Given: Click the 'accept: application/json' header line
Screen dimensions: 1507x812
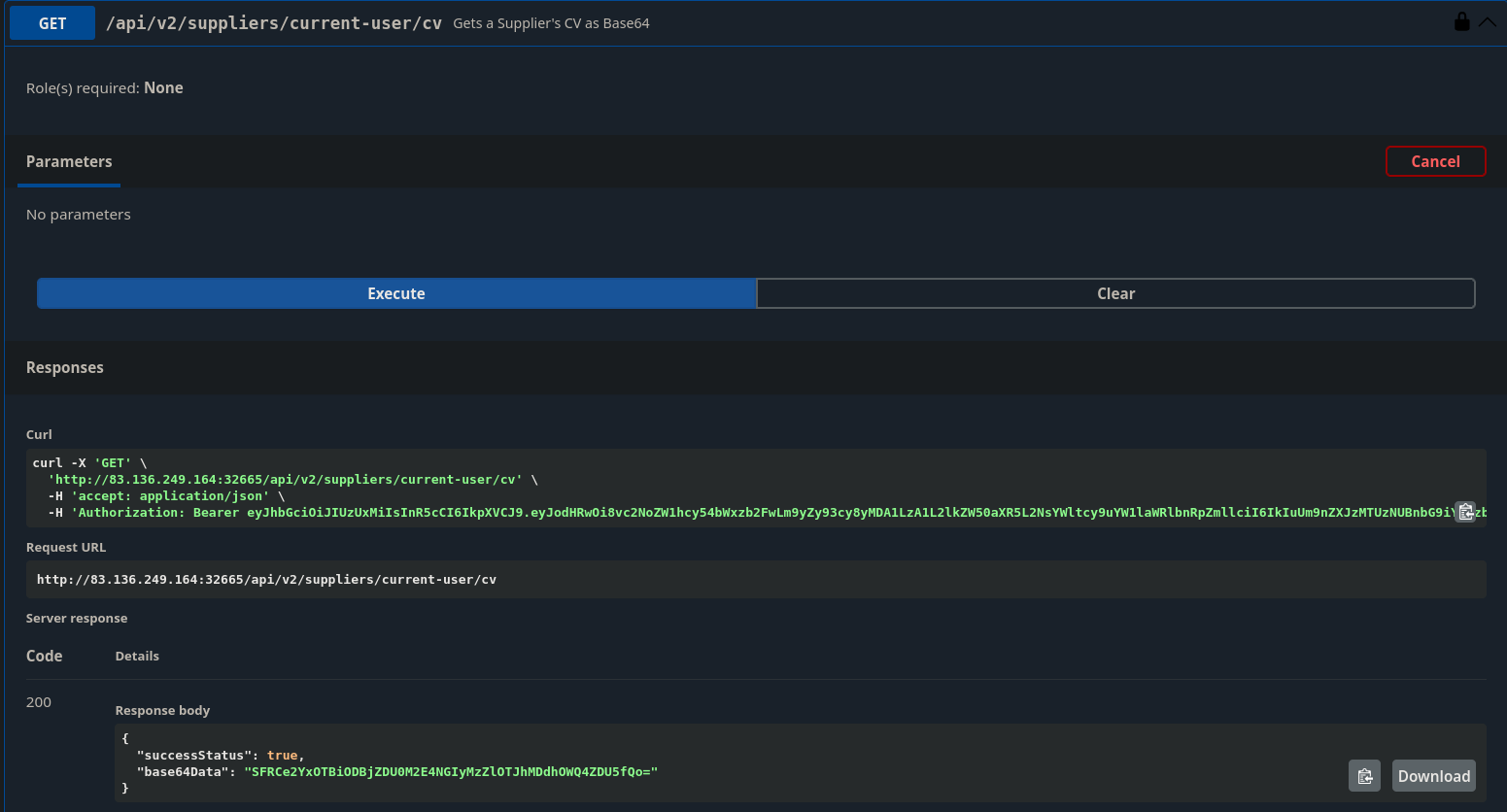Looking at the screenshot, I should pos(170,496).
